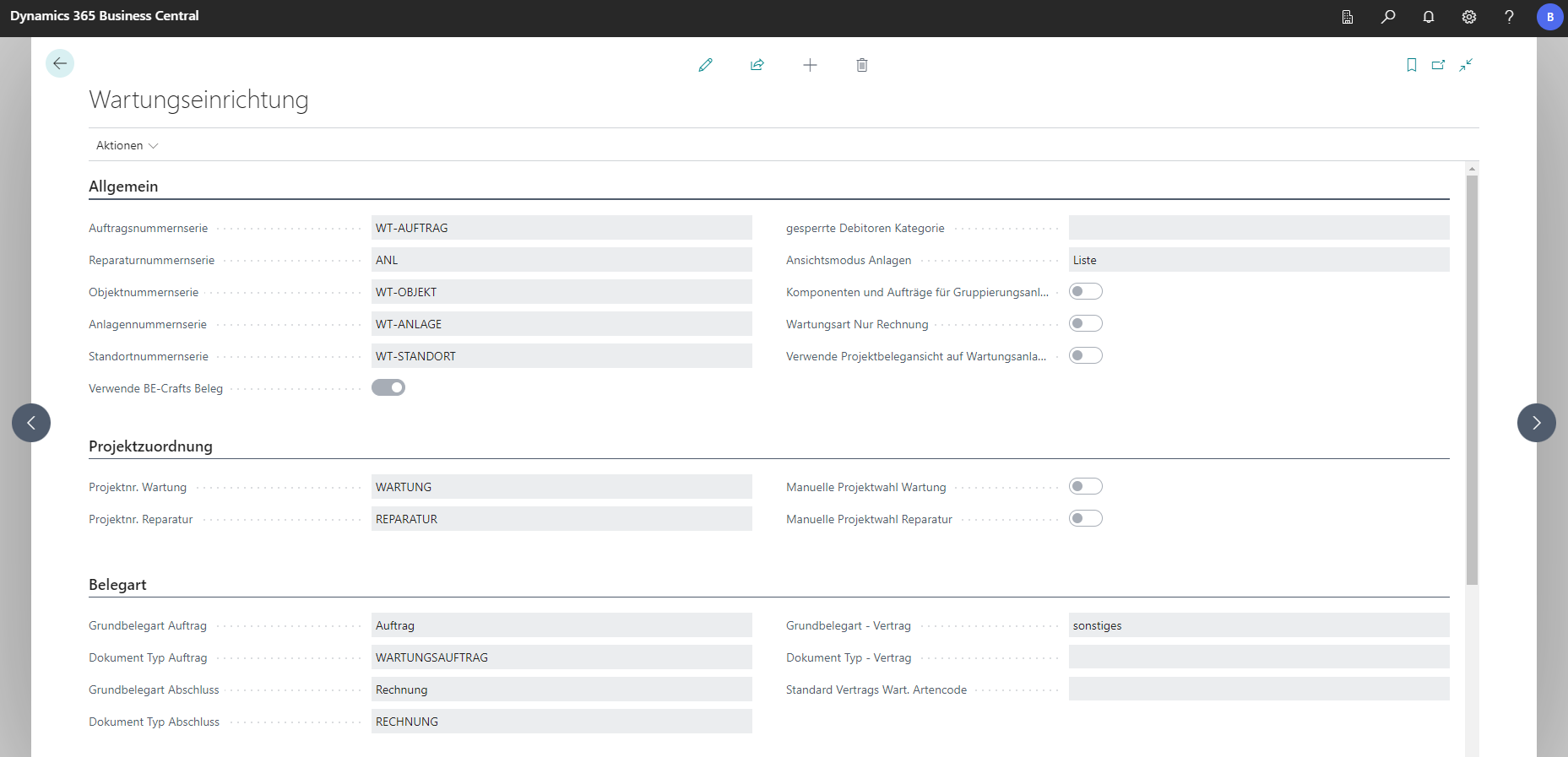Image resolution: width=1568 pixels, height=757 pixels.
Task: Bookmark this page icon
Action: (x=1412, y=65)
